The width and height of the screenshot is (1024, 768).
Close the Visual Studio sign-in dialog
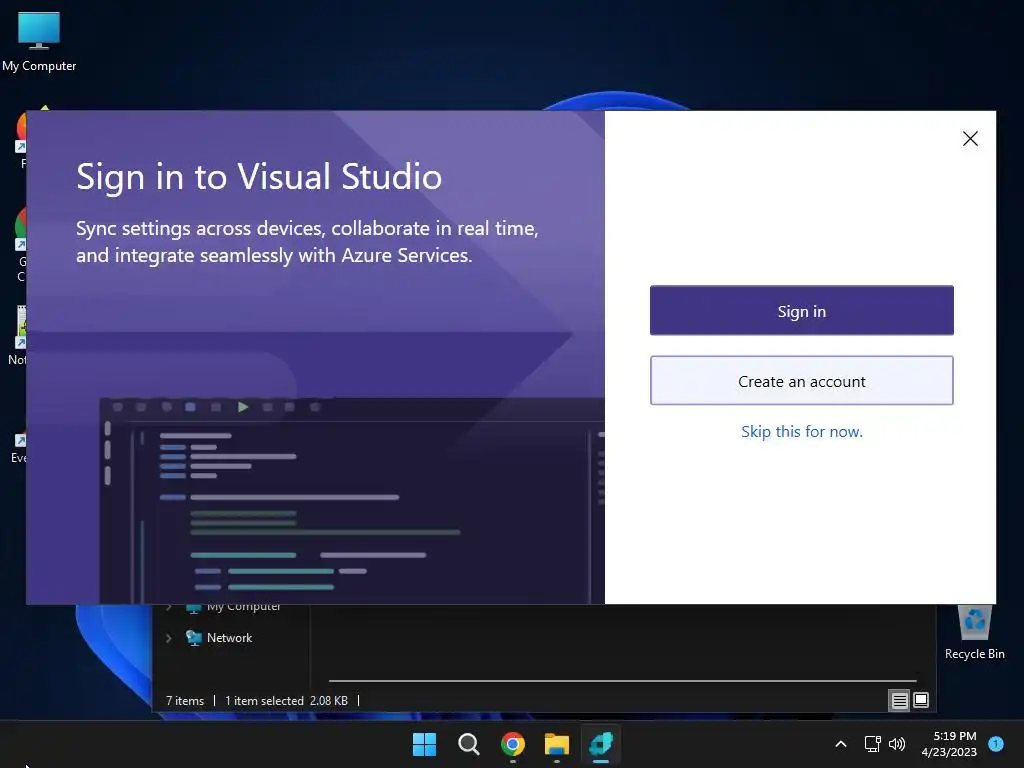(x=970, y=138)
